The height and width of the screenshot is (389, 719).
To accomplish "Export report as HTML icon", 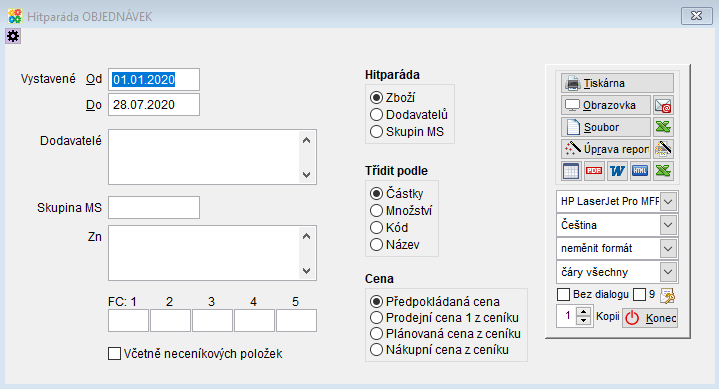I will tap(640, 171).
